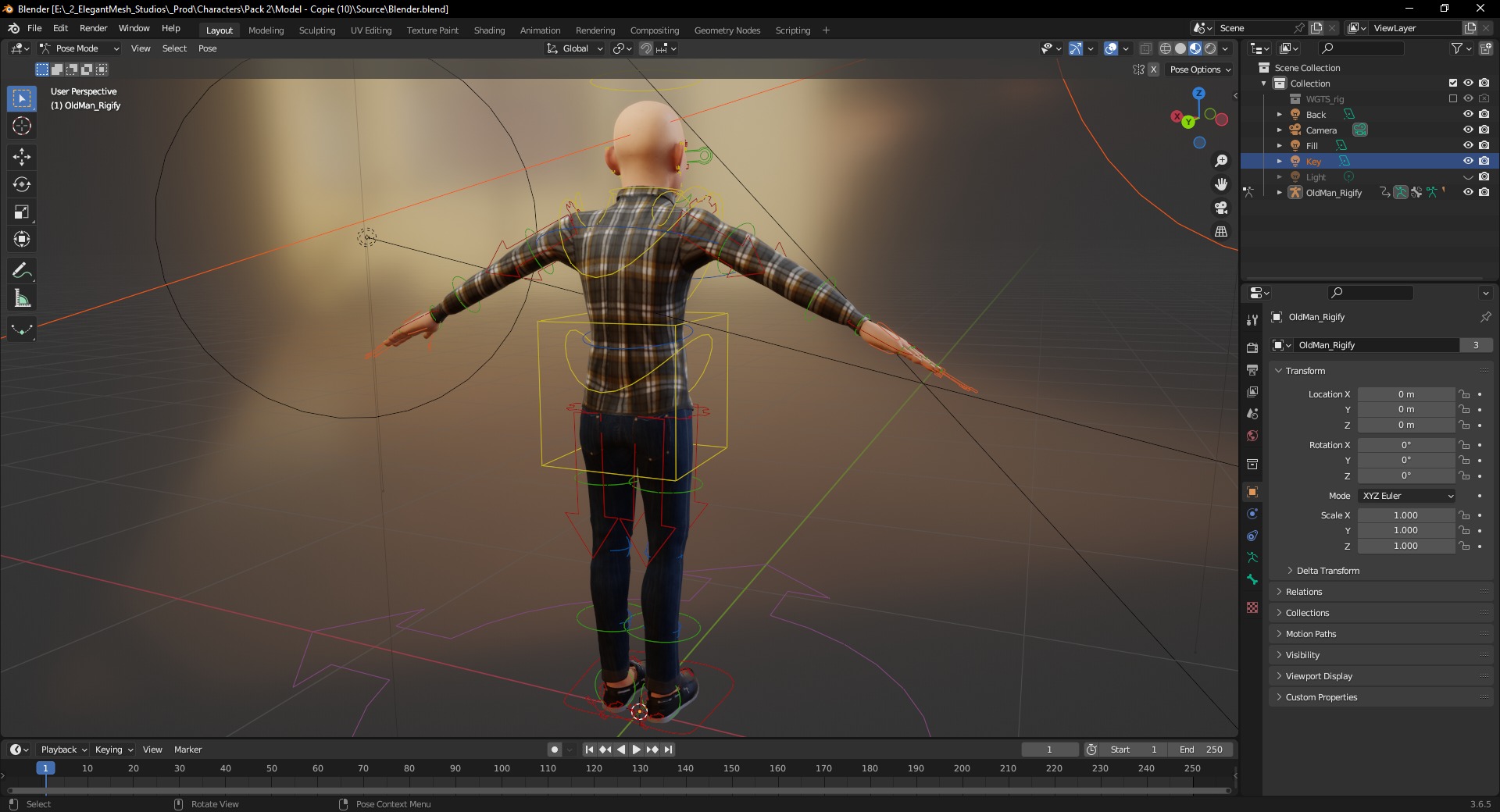Image resolution: width=1500 pixels, height=812 pixels.
Task: Select the Select Box tool
Action: click(22, 98)
